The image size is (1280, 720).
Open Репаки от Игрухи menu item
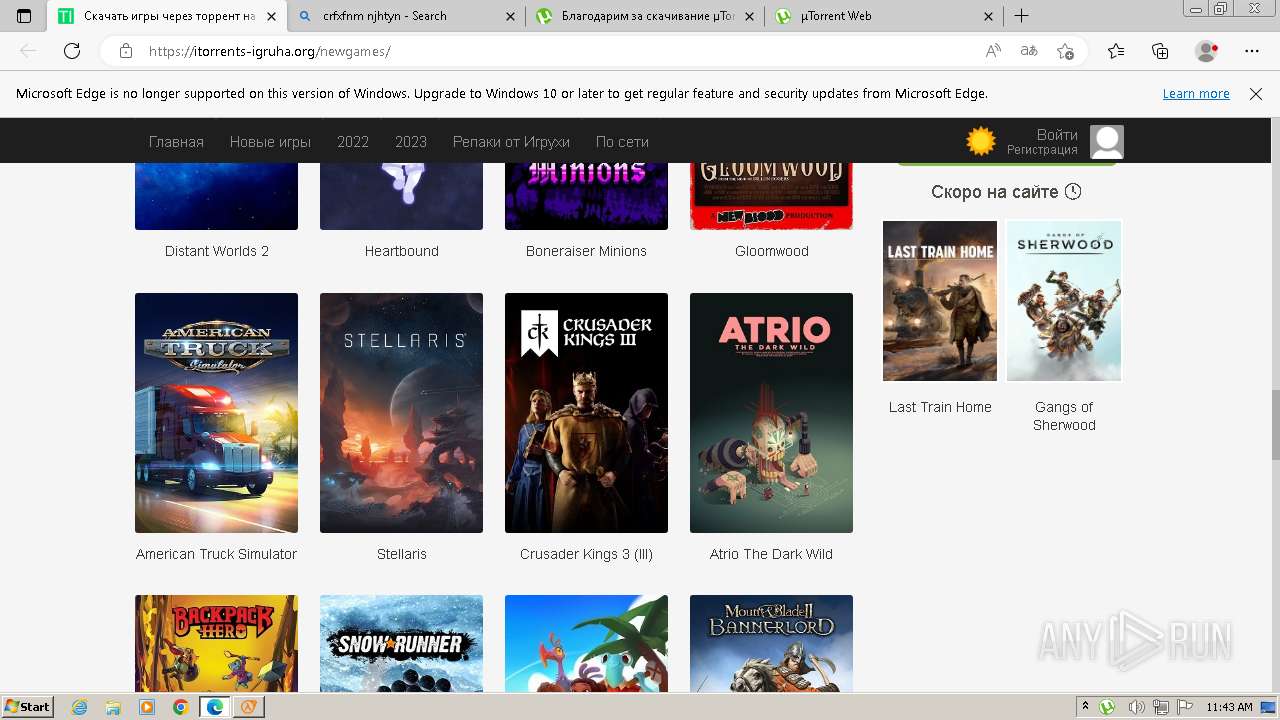[x=511, y=142]
